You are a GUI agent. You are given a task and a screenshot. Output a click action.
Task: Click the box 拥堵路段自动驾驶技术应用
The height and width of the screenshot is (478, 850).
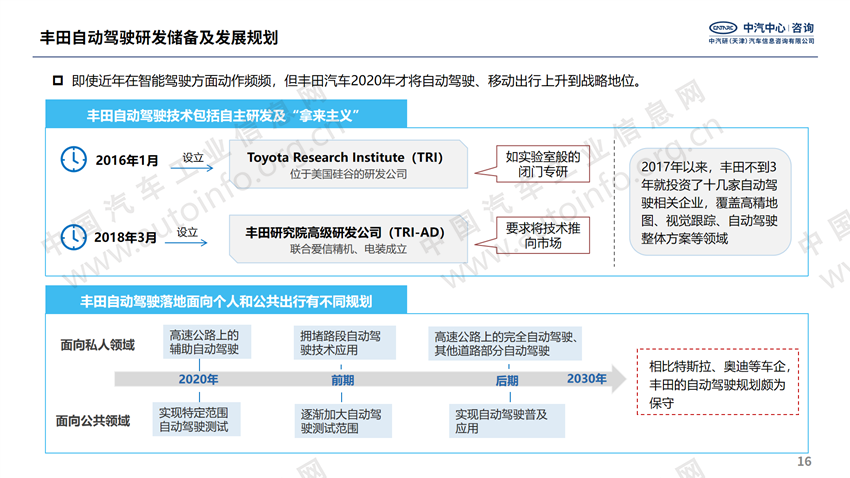344,343
